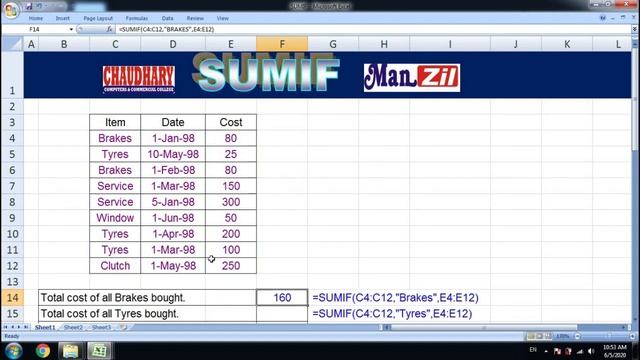Click horizontal scrollbar thumb
This screenshot has width=640, height=360.
pos(484,327)
